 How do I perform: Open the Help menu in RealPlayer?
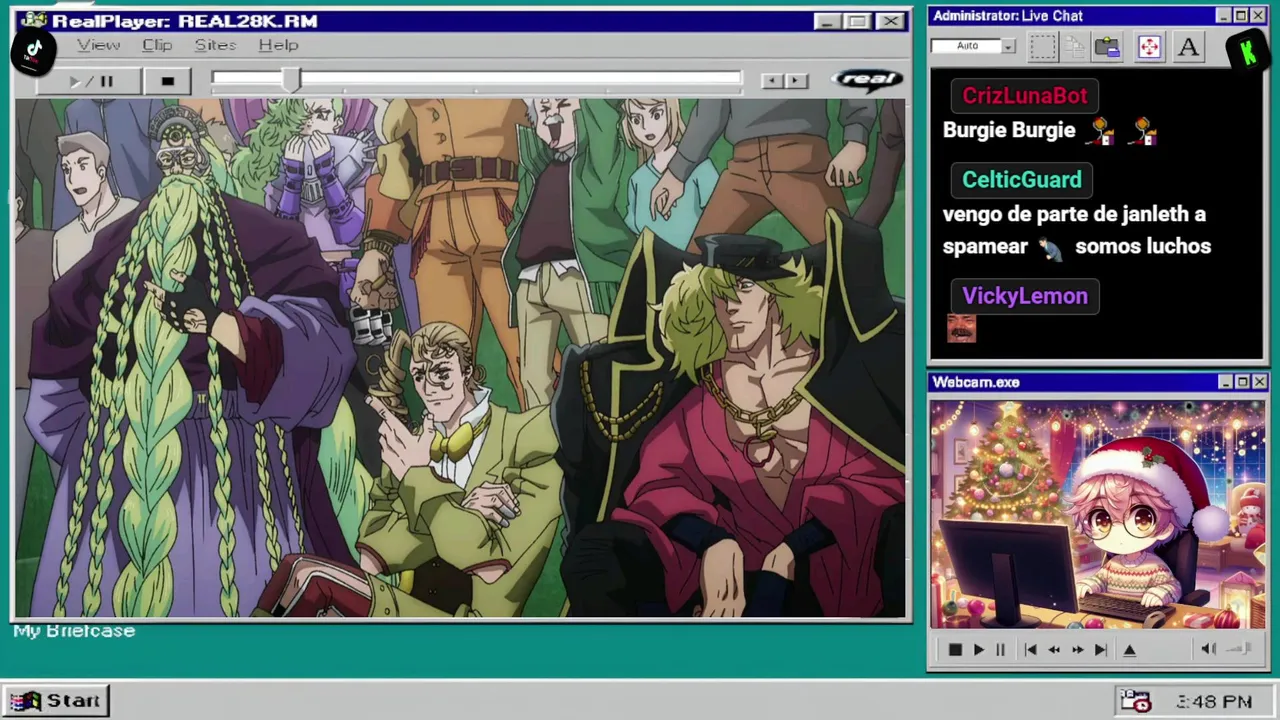coord(278,45)
